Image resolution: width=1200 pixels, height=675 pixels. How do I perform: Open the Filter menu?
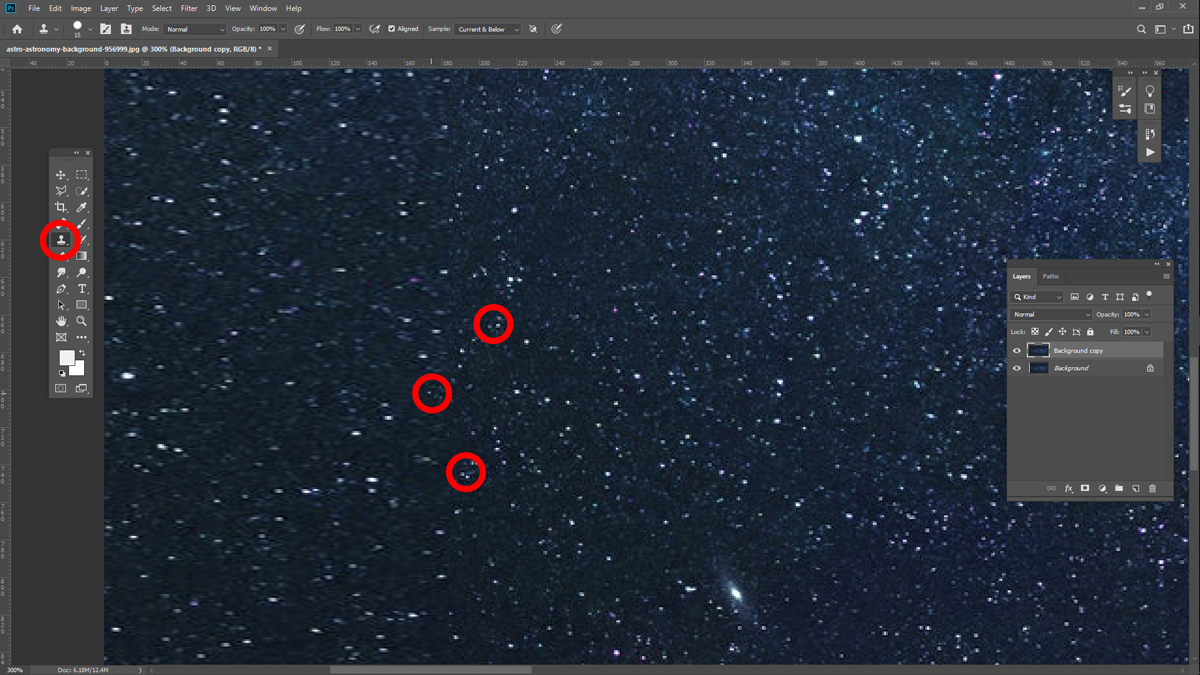coord(189,8)
